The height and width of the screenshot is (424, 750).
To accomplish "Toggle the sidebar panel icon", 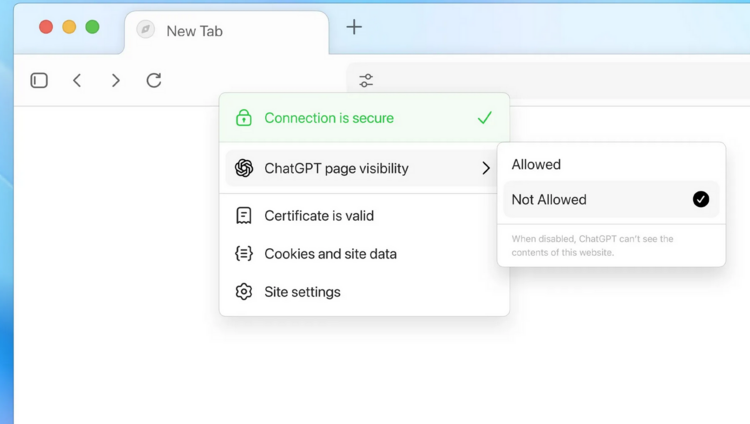I will tap(39, 80).
